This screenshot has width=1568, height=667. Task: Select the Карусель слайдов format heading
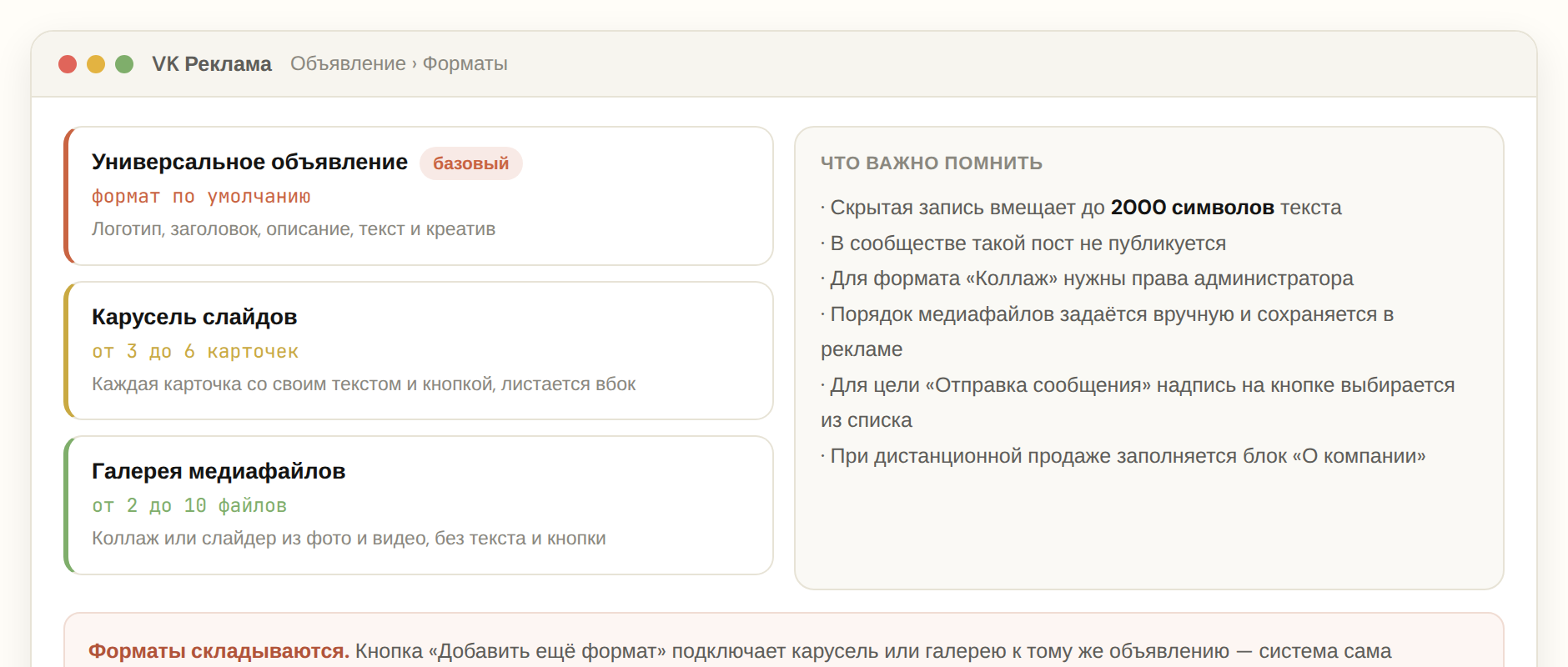194,317
